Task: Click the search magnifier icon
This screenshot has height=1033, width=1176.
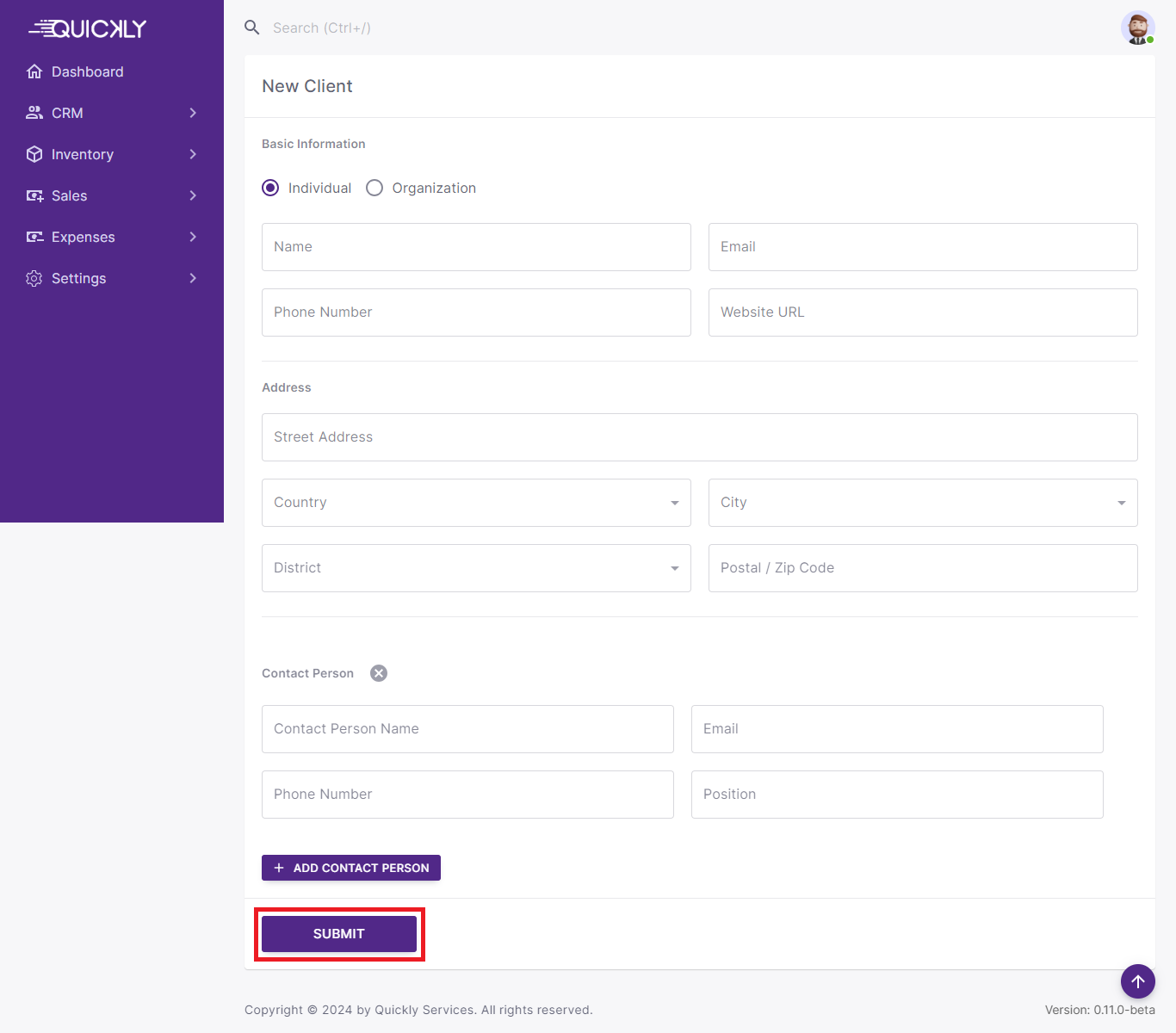Action: (252, 28)
